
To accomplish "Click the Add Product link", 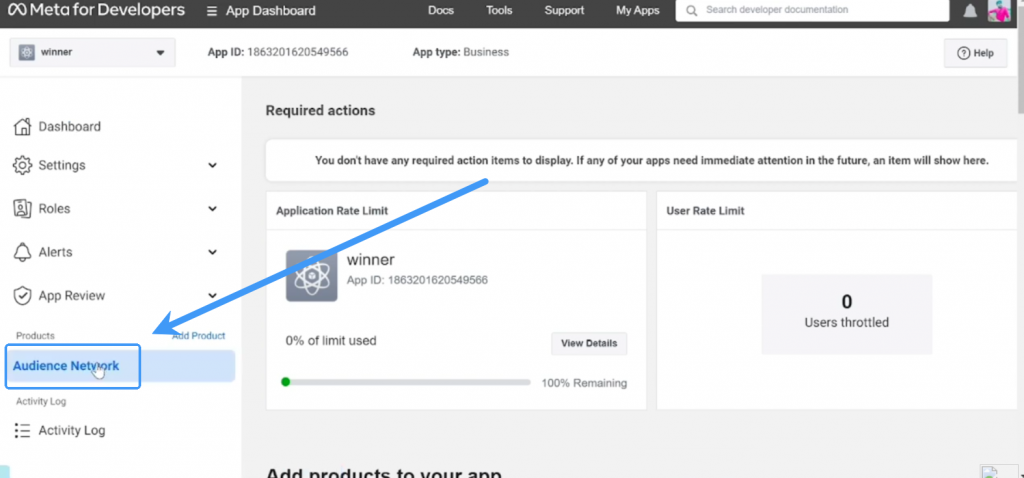I will (199, 336).
